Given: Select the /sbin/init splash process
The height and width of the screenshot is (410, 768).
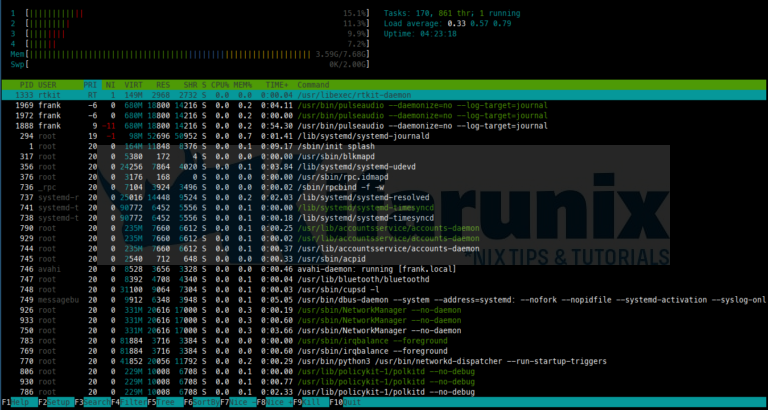Looking at the screenshot, I should [x=384, y=146].
